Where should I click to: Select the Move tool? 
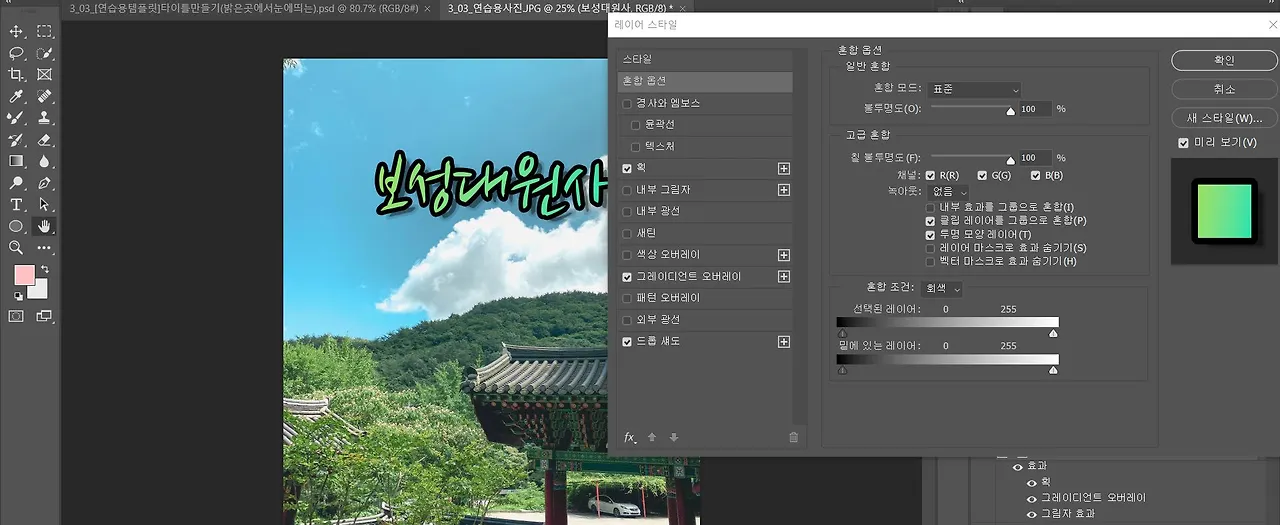click(x=16, y=32)
